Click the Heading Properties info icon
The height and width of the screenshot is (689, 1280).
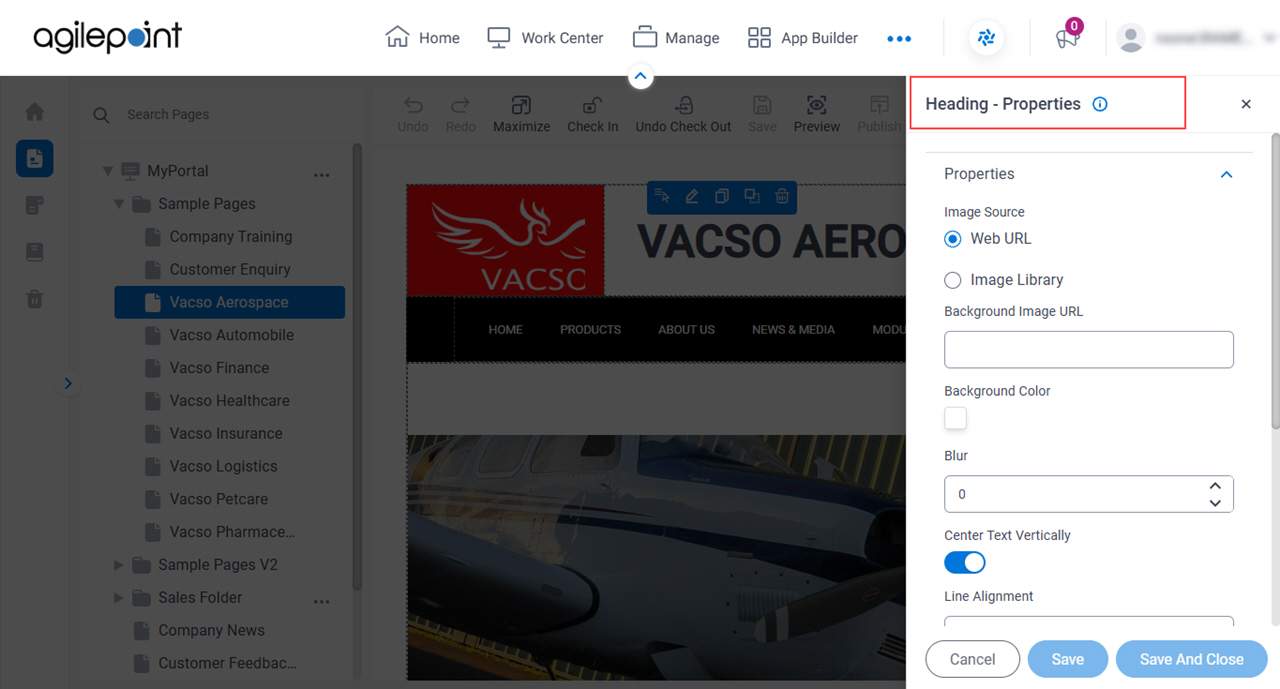(x=1100, y=104)
